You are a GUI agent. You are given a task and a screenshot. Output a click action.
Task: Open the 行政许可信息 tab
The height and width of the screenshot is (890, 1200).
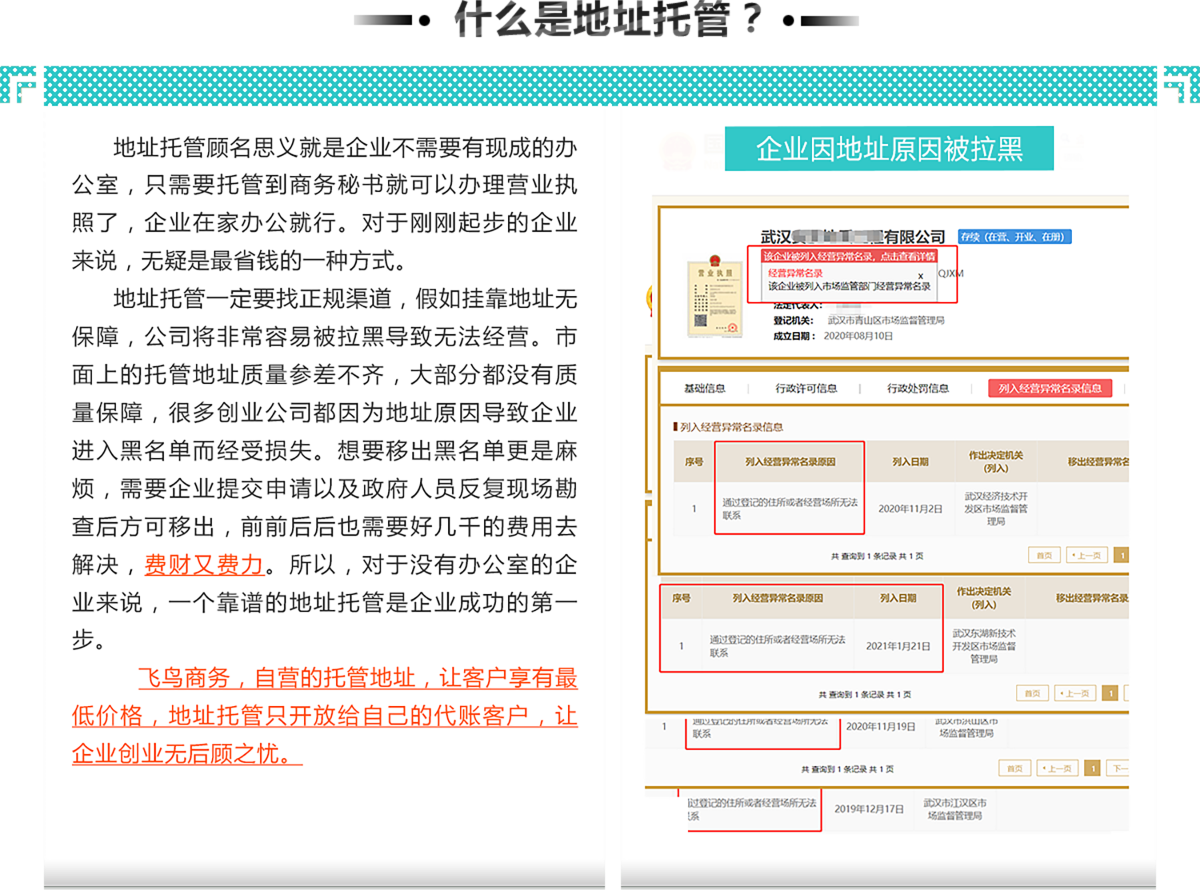pos(806,388)
